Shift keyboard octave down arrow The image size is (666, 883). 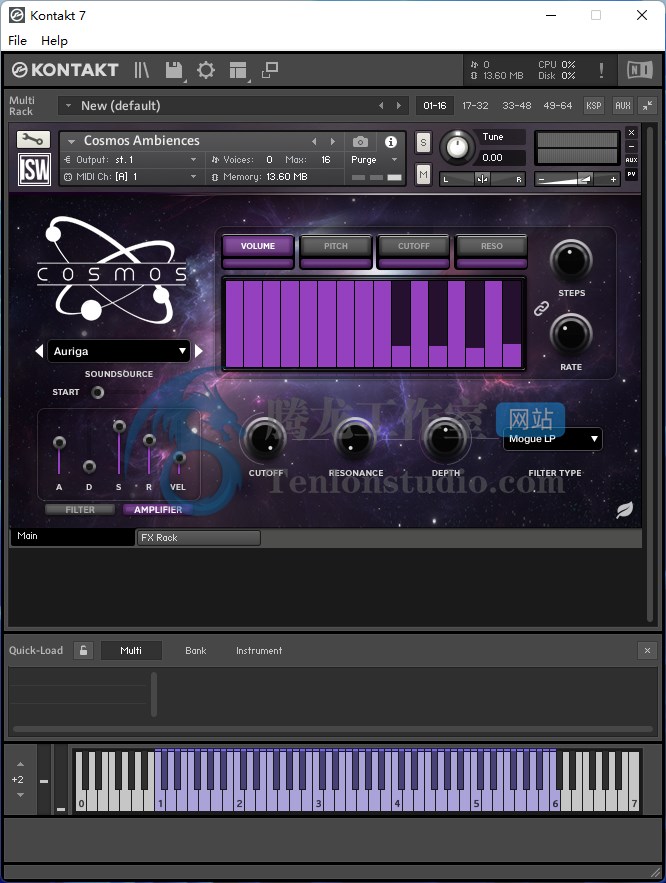(20, 795)
